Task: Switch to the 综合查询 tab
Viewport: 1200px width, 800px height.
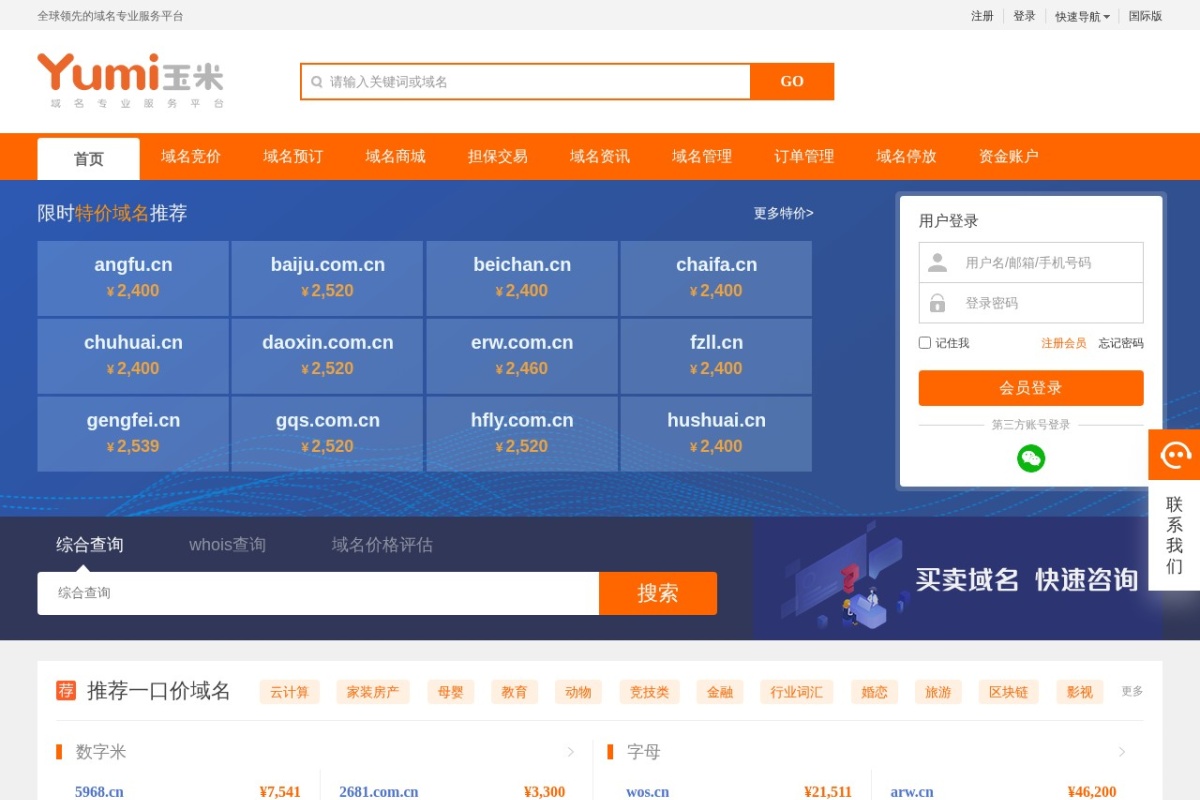Action: coord(90,545)
